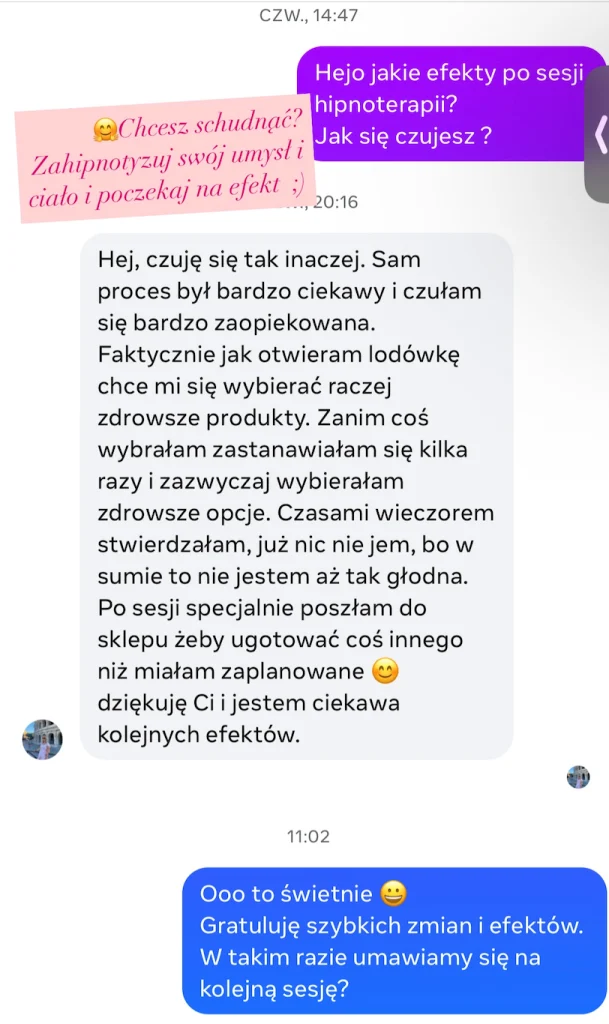Screen dimensions: 609x1024
Task: Tap the small seen-receipt avatar on the right
Action: [578, 777]
